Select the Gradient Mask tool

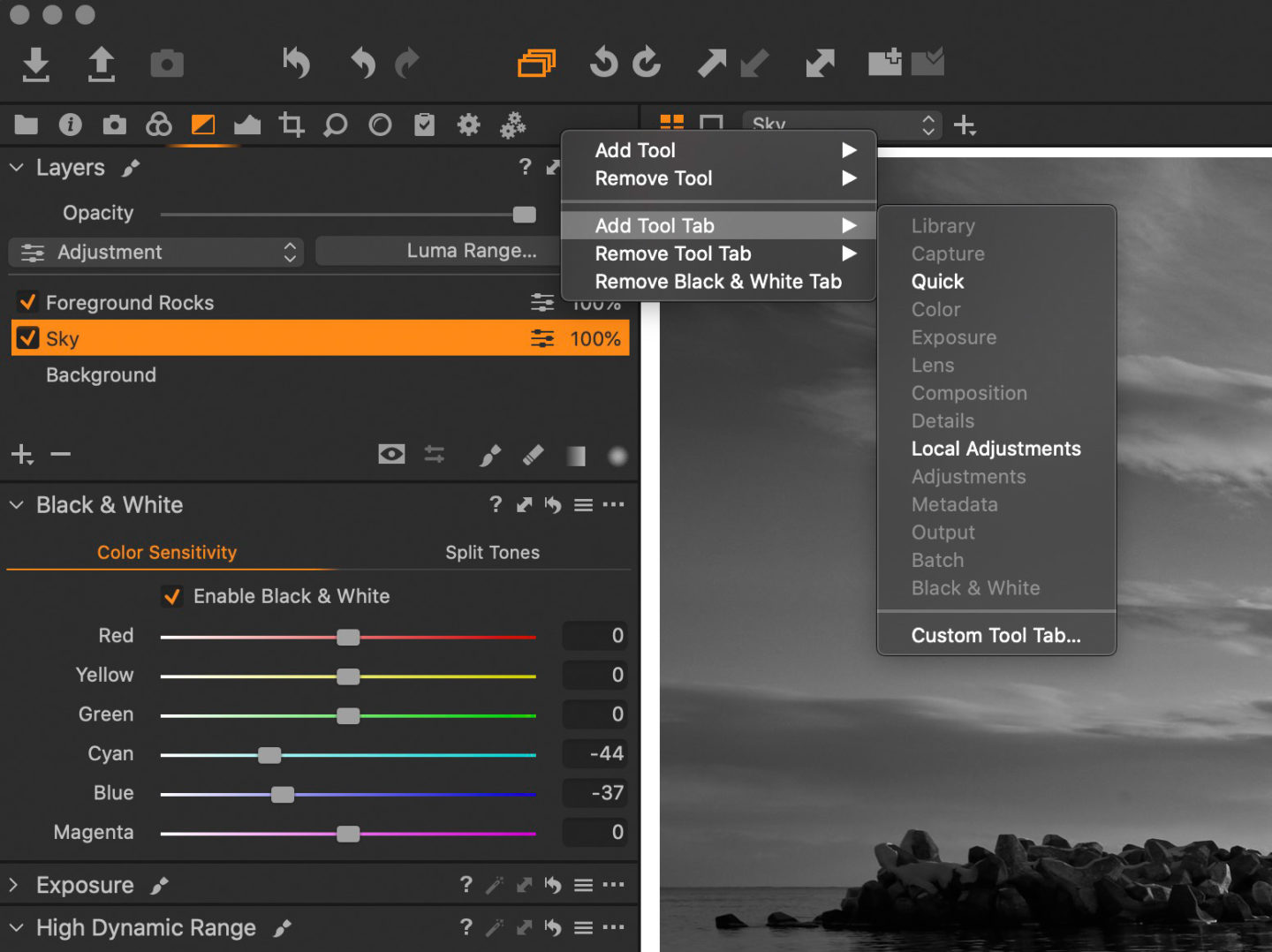tap(576, 456)
